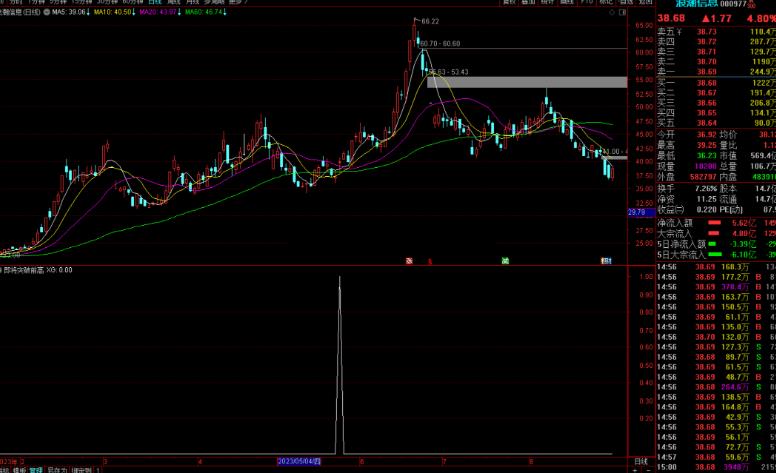Open the 复权 adjustment menu
Viewport: 776px width, 473px height.
pyautogui.click(x=509, y=2)
